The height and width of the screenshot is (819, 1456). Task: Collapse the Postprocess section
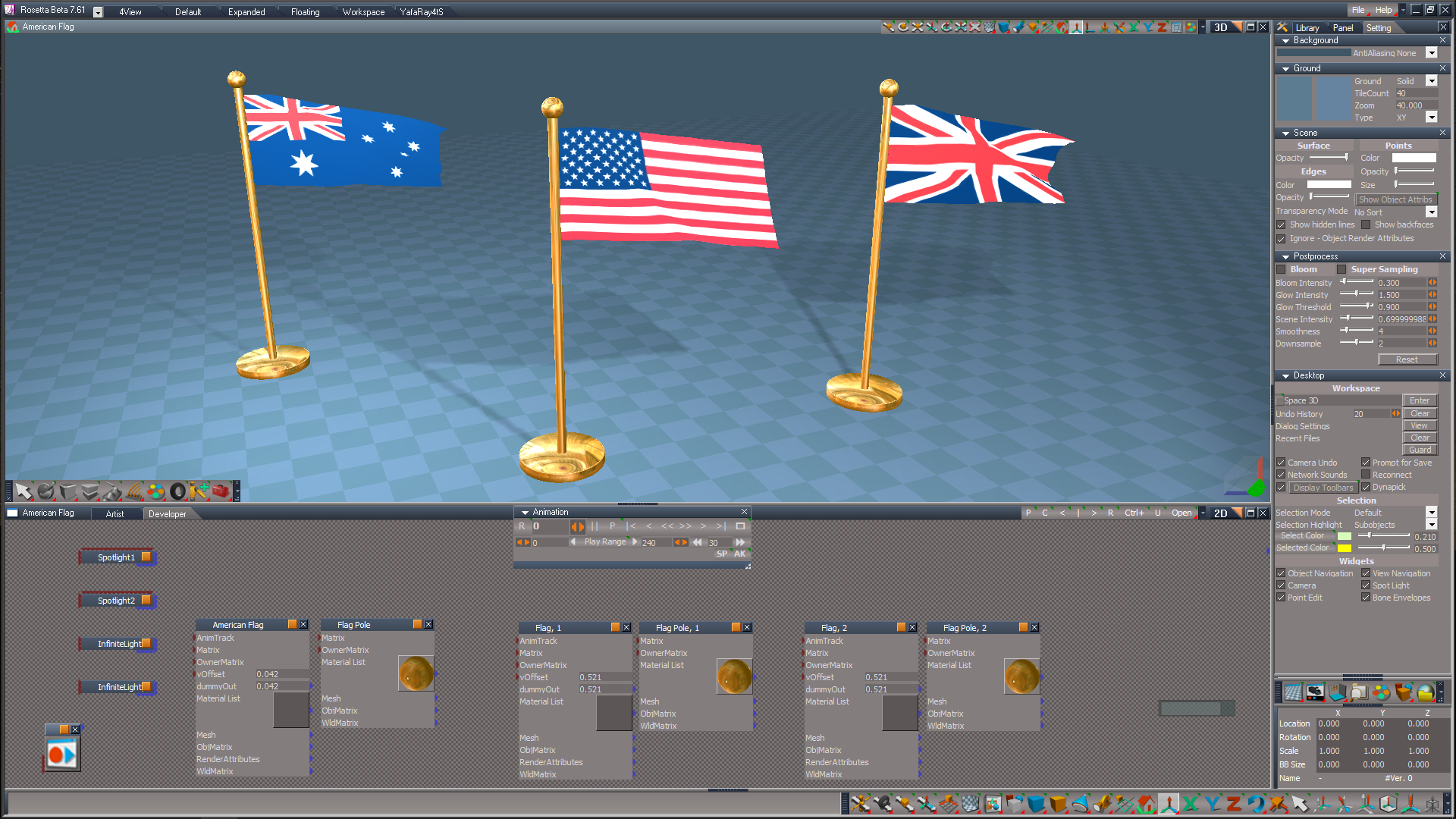tap(1285, 257)
